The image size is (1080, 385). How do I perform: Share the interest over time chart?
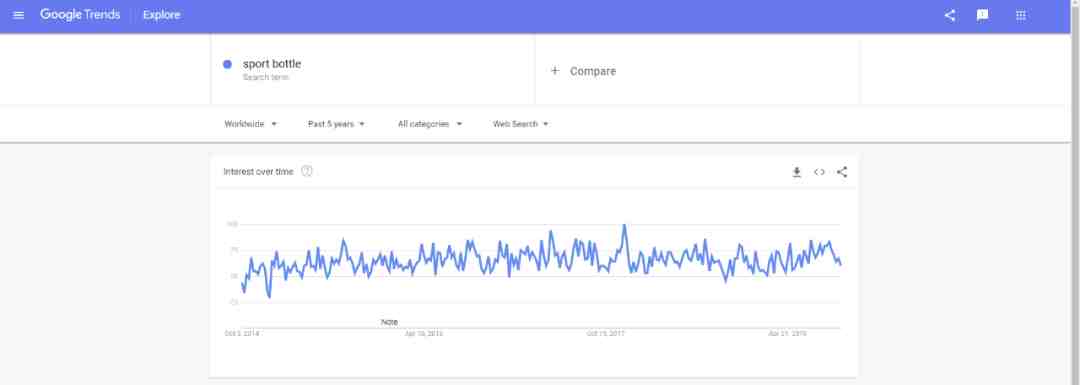[842, 172]
